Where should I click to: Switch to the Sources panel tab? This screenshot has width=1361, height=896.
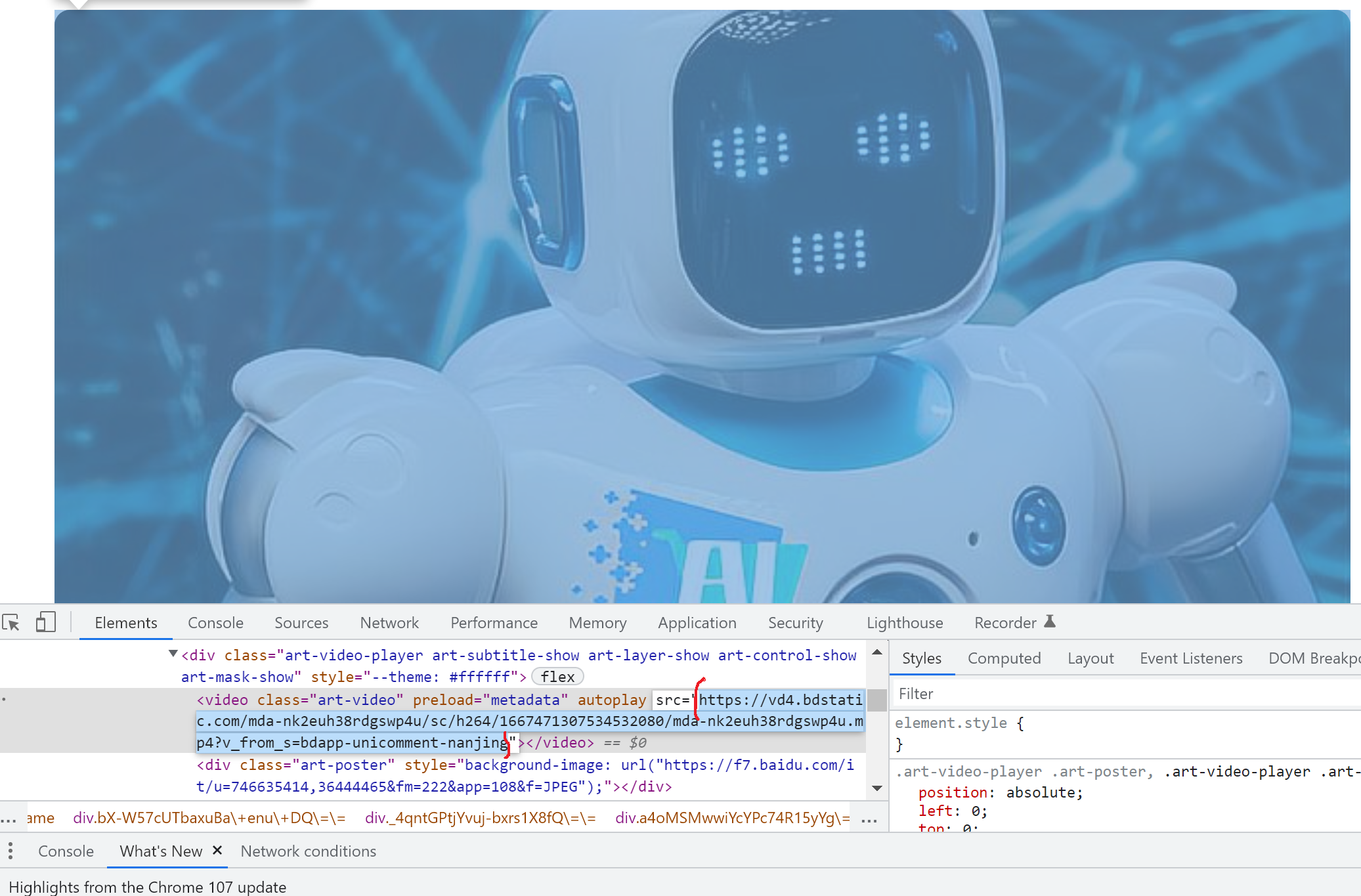[301, 623]
